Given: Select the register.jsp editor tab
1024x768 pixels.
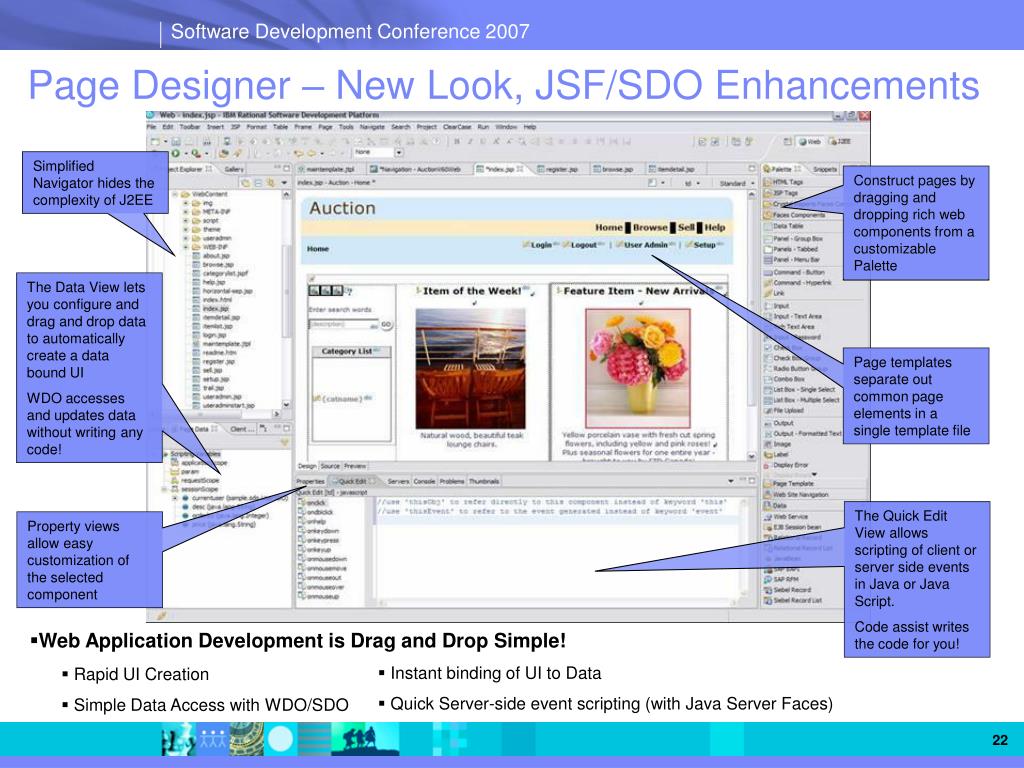Looking at the screenshot, I should coord(556,168).
